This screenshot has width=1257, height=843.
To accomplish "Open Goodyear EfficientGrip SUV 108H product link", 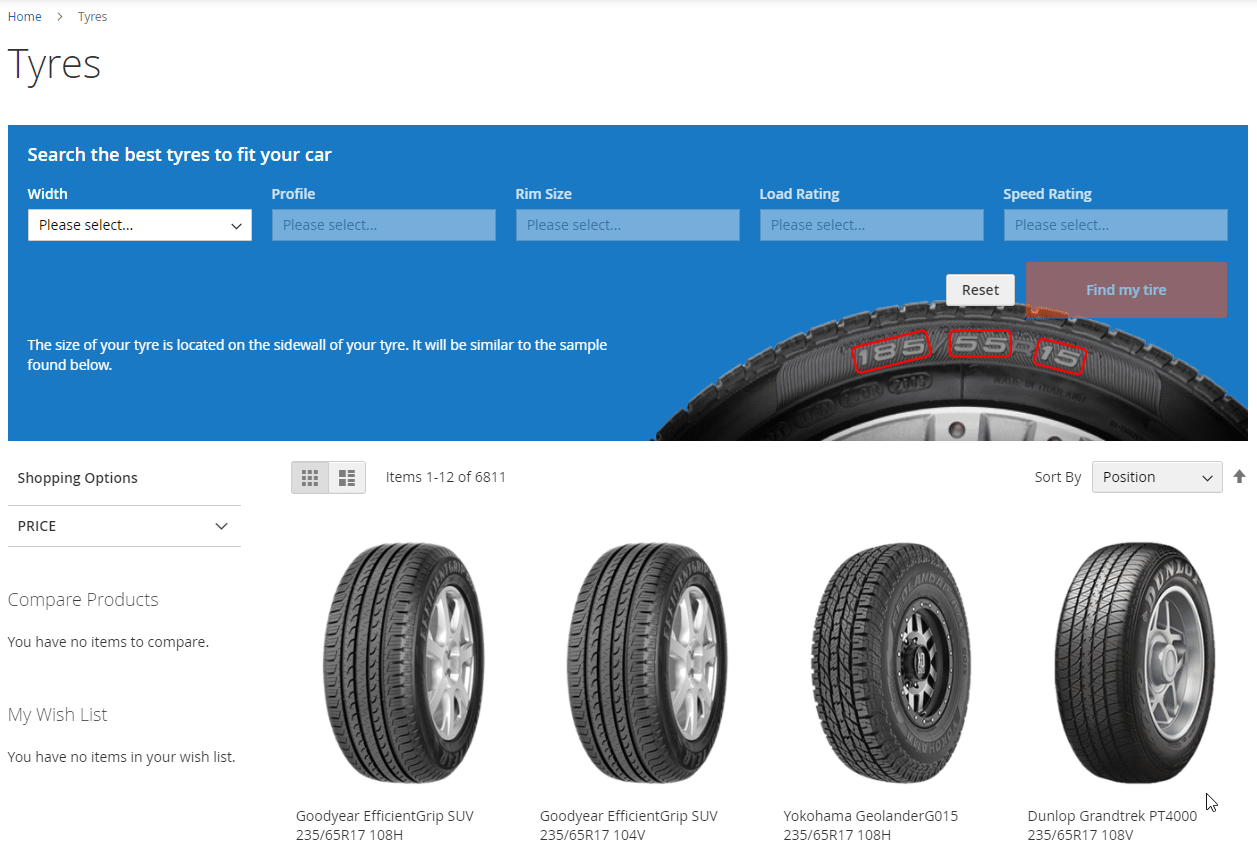I will click(385, 825).
